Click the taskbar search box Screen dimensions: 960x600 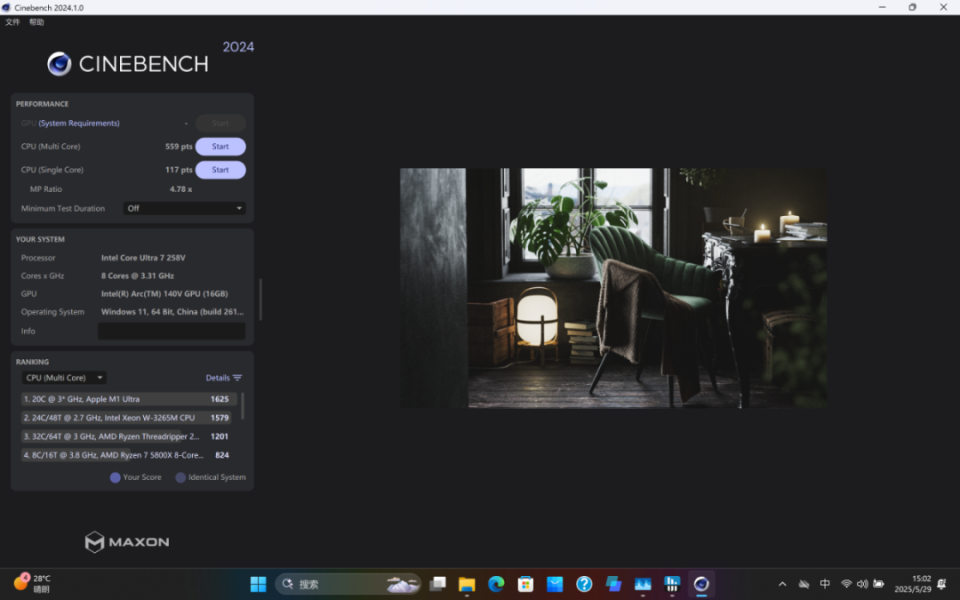coord(348,584)
